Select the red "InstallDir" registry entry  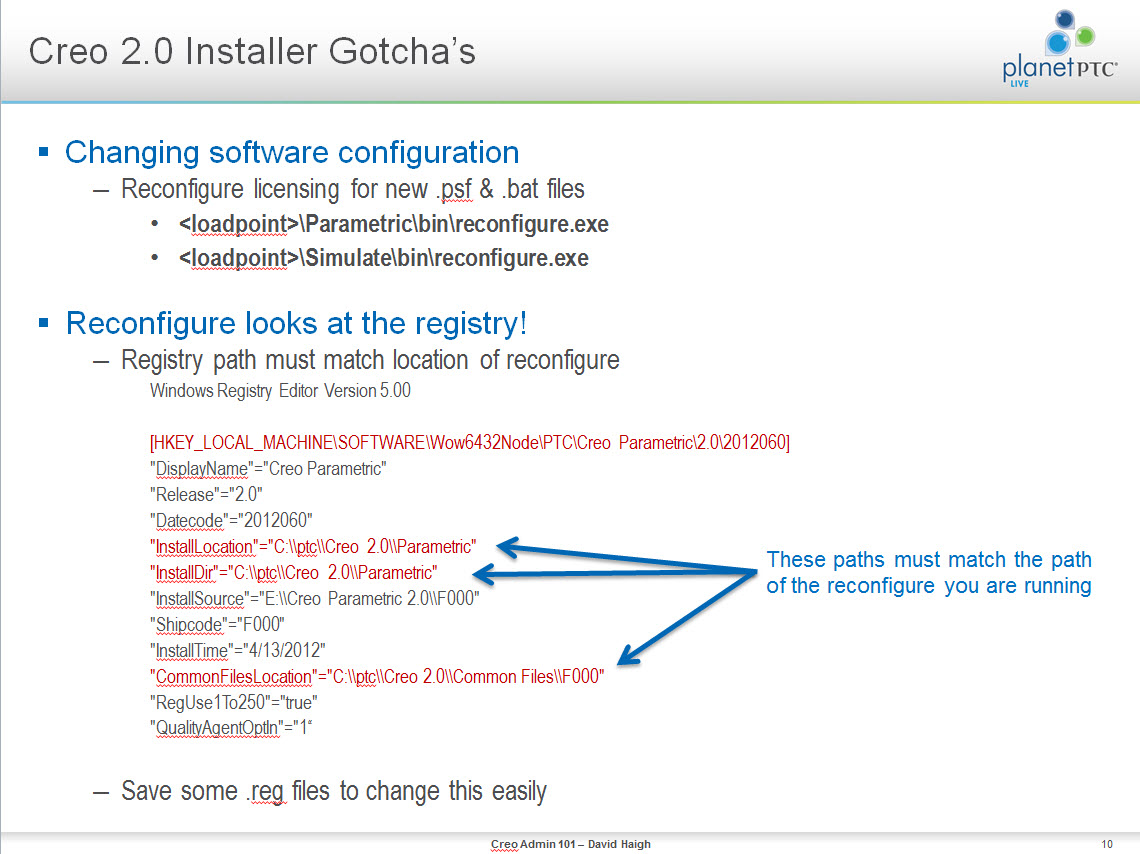[x=294, y=573]
